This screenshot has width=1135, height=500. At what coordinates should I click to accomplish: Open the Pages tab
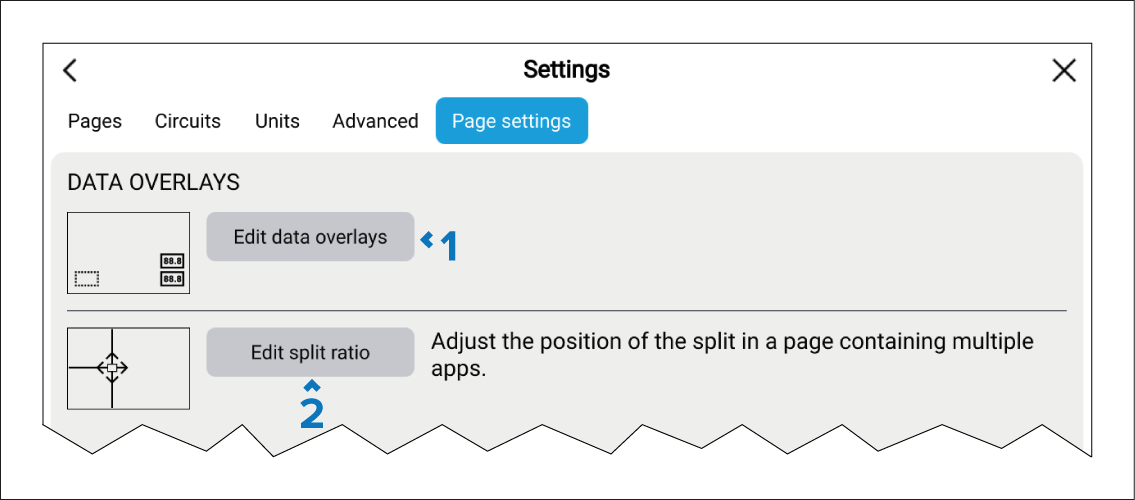(x=95, y=121)
